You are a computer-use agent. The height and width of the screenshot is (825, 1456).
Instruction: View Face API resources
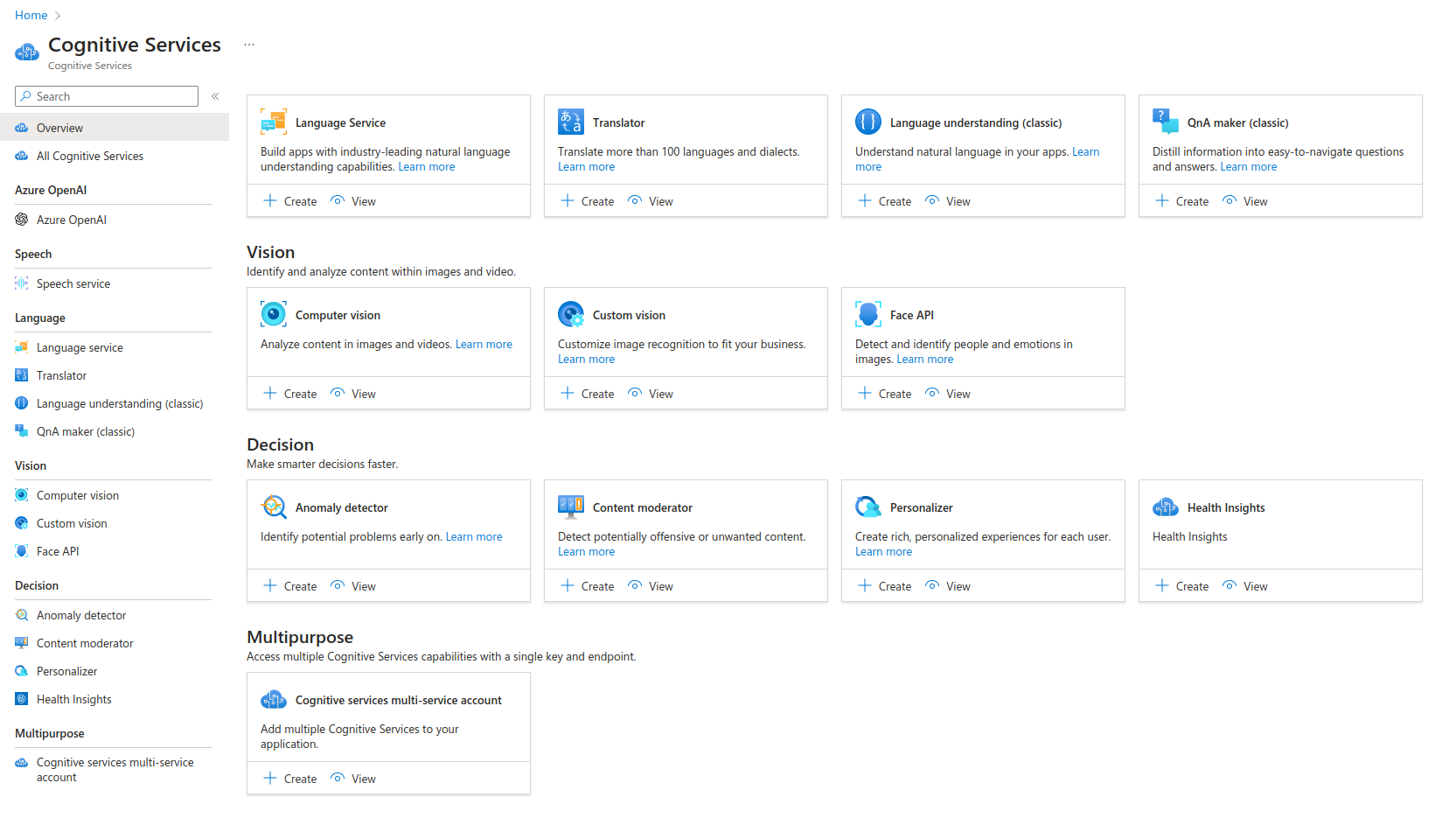pyautogui.click(x=948, y=394)
